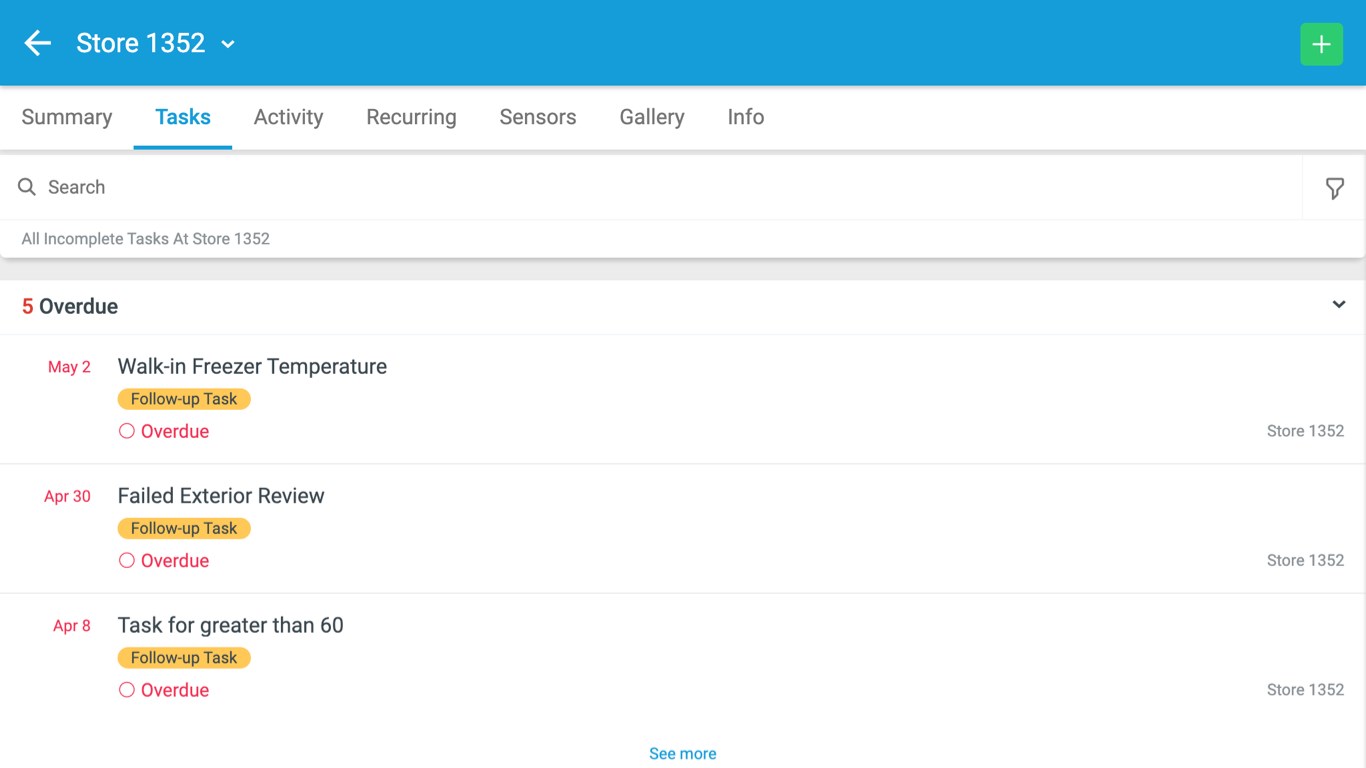
Task: Click the search magnifier icon
Action: click(x=26, y=187)
